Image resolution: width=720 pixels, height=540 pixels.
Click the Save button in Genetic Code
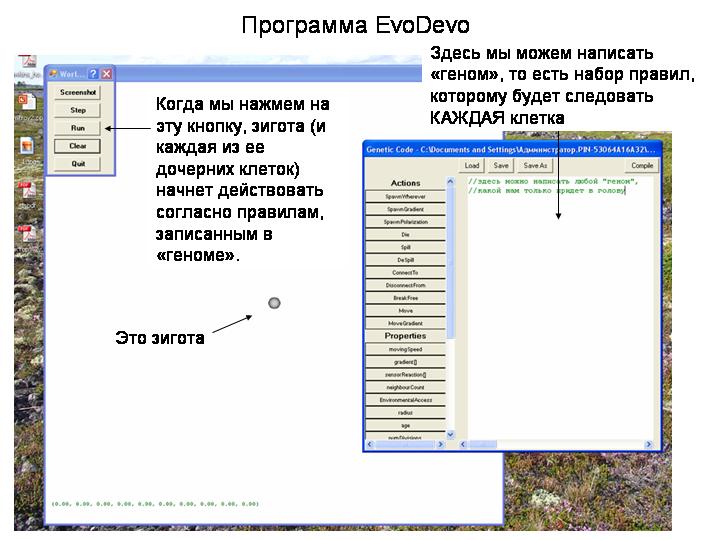[x=501, y=166]
